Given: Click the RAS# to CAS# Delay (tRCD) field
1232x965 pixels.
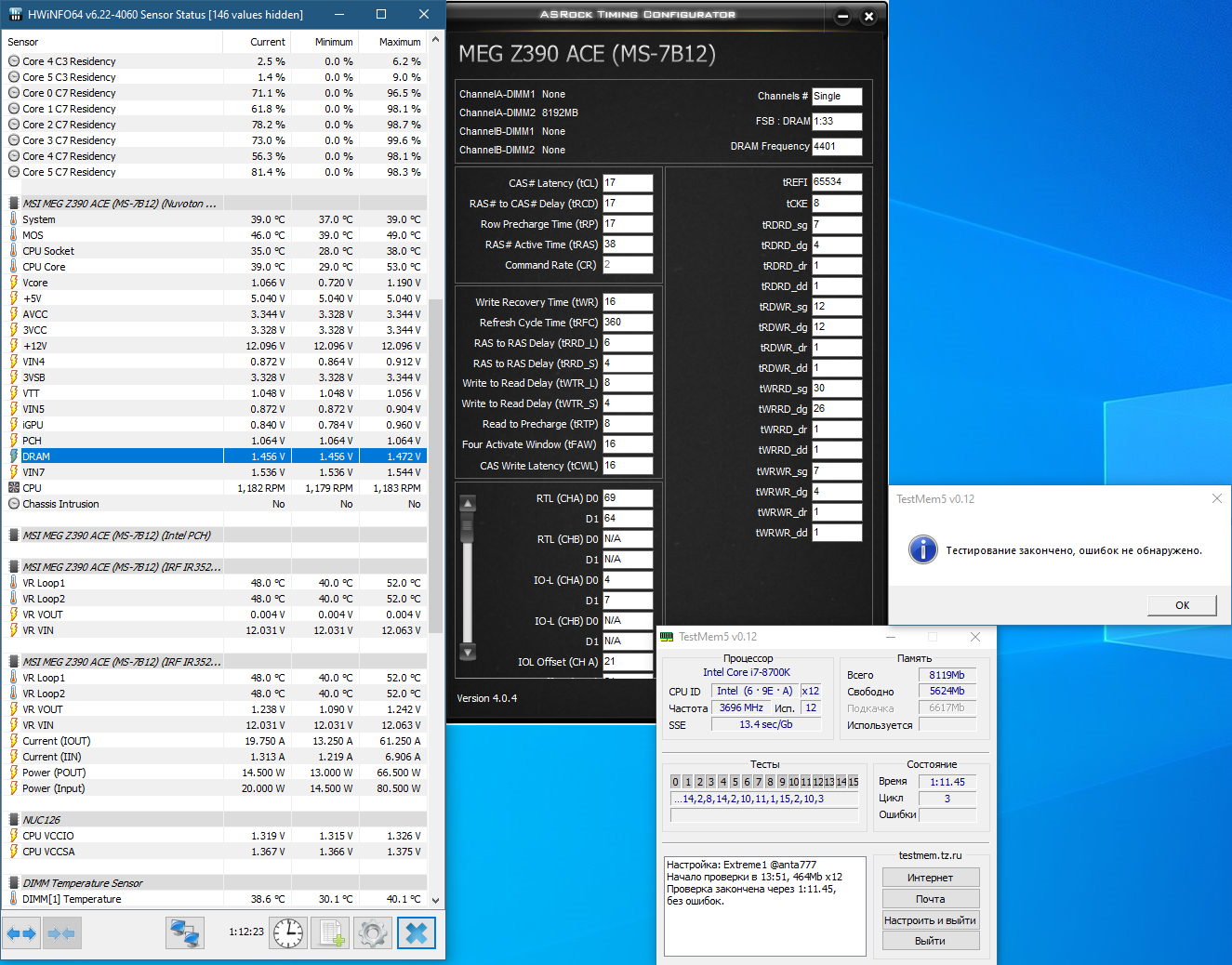Looking at the screenshot, I should pyautogui.click(x=628, y=204).
